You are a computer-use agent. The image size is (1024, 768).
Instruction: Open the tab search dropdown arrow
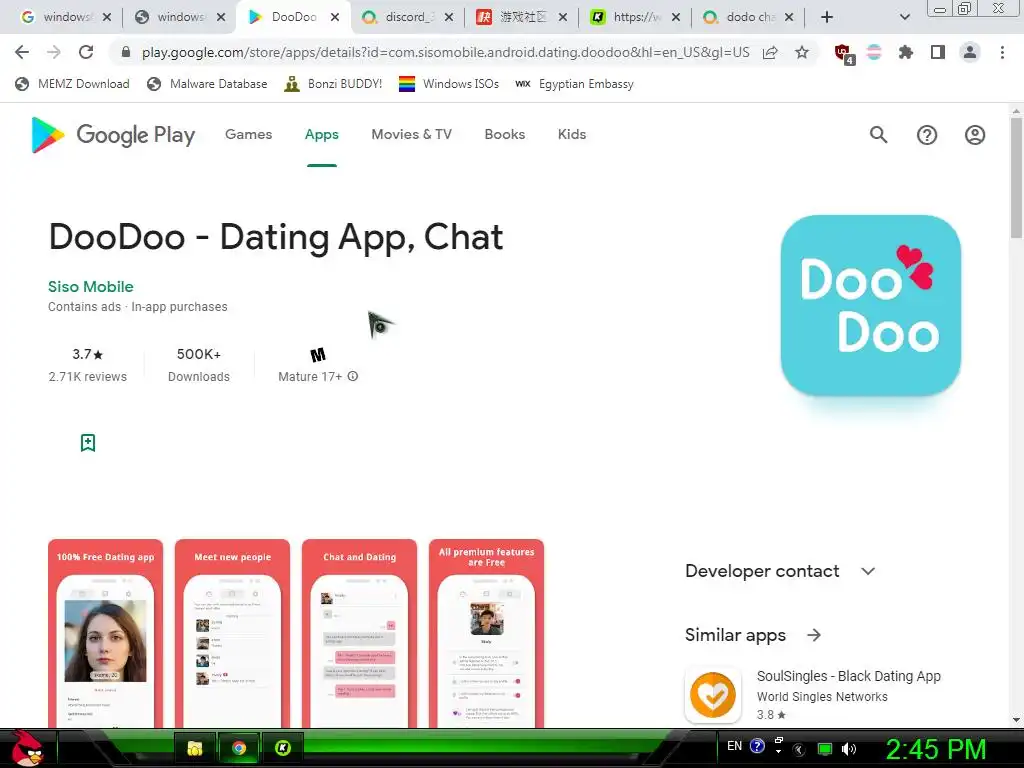pyautogui.click(x=904, y=17)
